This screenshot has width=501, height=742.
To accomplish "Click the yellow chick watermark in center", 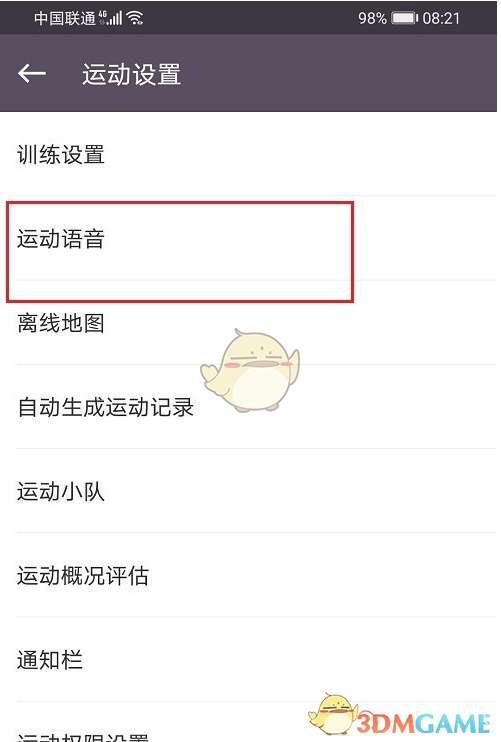I will [x=250, y=370].
